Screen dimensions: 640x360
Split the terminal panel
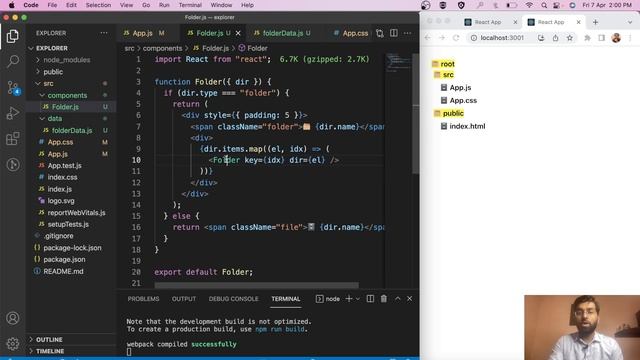coord(370,299)
